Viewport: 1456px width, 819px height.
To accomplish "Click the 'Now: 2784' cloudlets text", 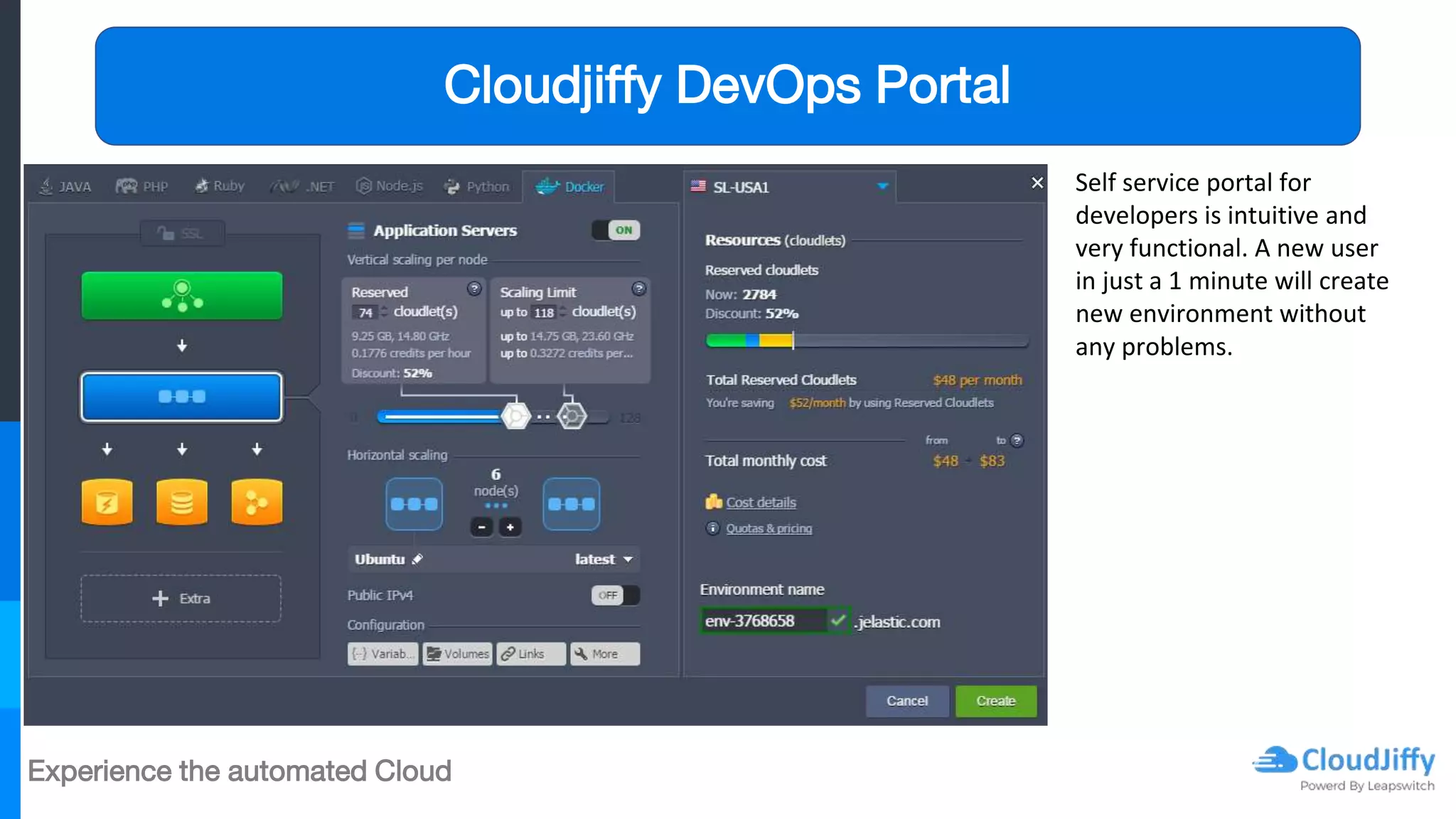I will [x=741, y=294].
